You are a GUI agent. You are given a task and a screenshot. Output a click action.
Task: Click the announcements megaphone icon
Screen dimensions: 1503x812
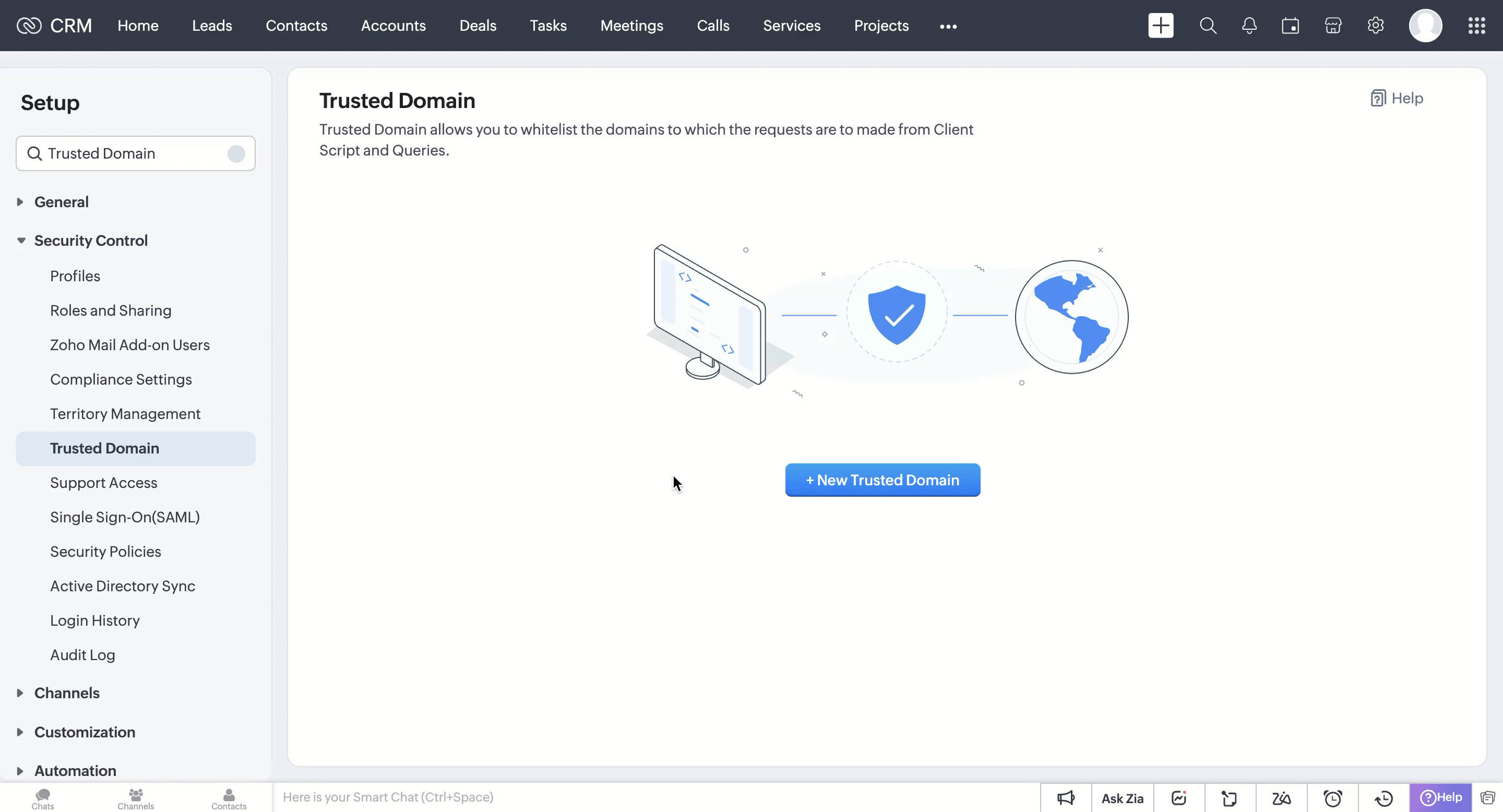[x=1065, y=797]
